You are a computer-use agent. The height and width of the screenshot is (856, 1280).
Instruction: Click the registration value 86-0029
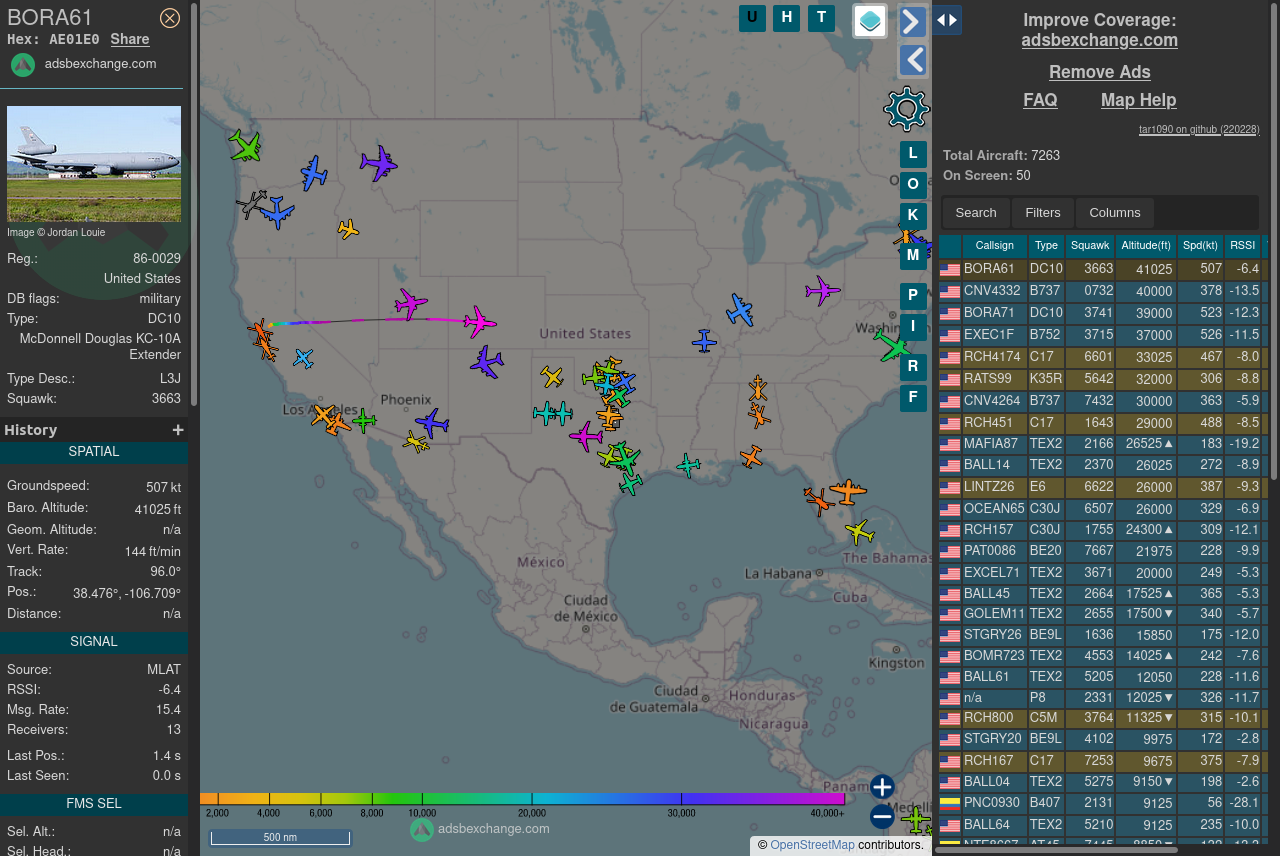[156, 259]
